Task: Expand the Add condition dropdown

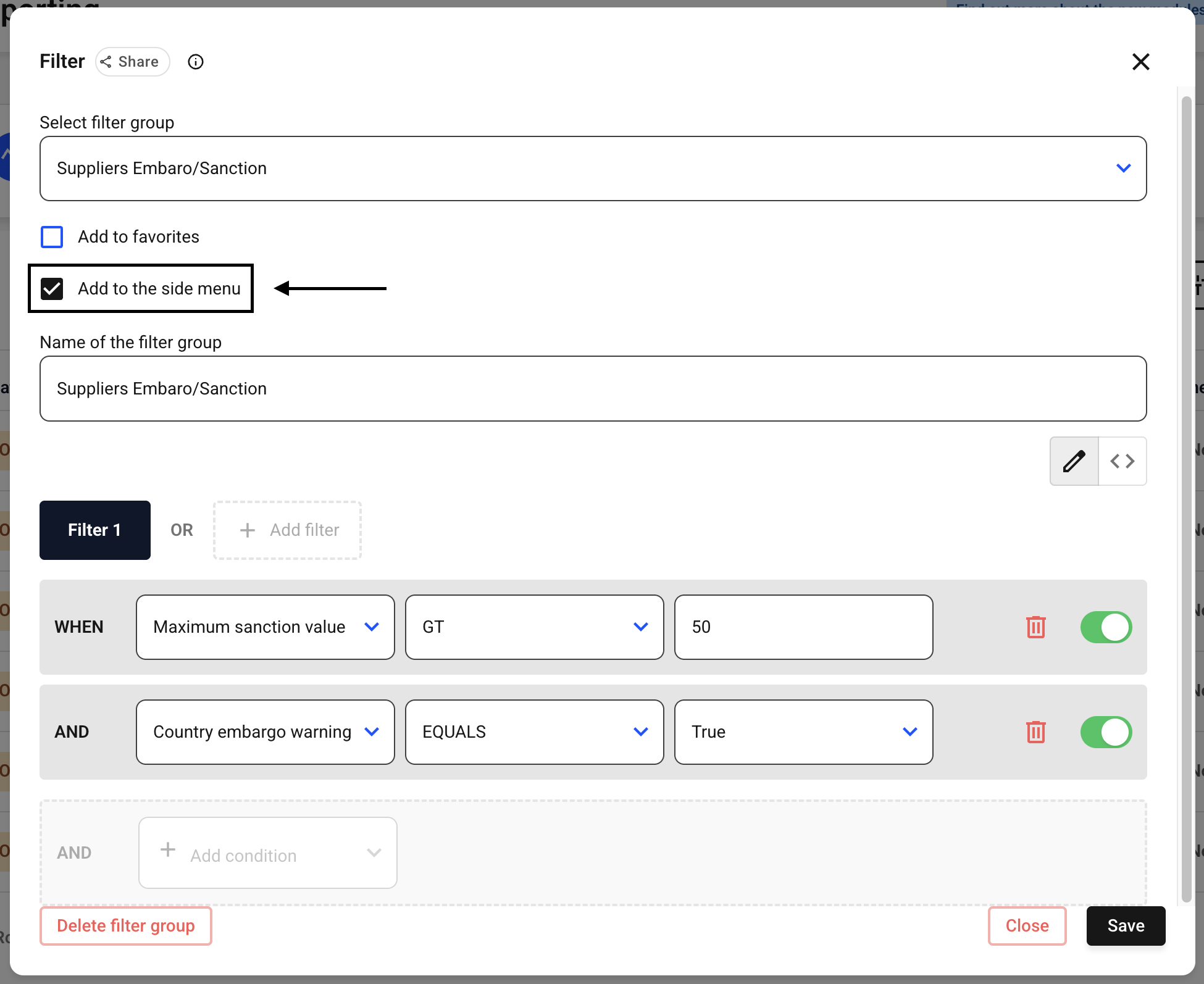Action: [x=267, y=853]
